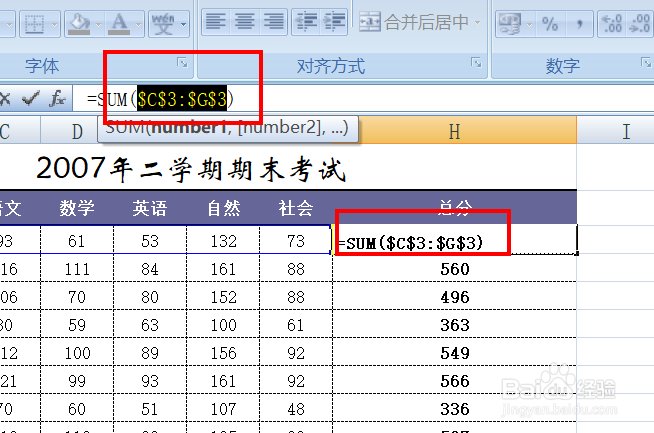The width and height of the screenshot is (654, 433).
Task: Select the total cell 560
Action: coord(455,269)
